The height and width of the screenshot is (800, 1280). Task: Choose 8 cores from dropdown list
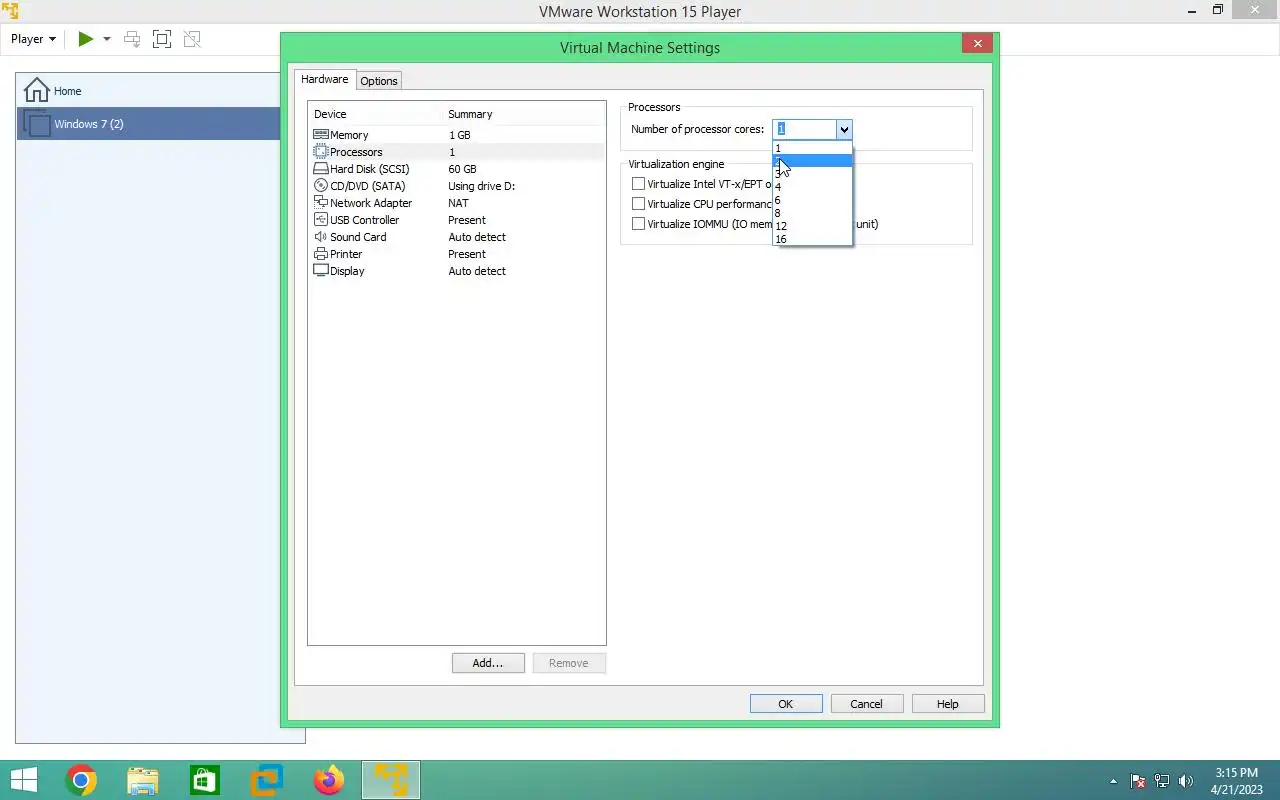point(812,213)
